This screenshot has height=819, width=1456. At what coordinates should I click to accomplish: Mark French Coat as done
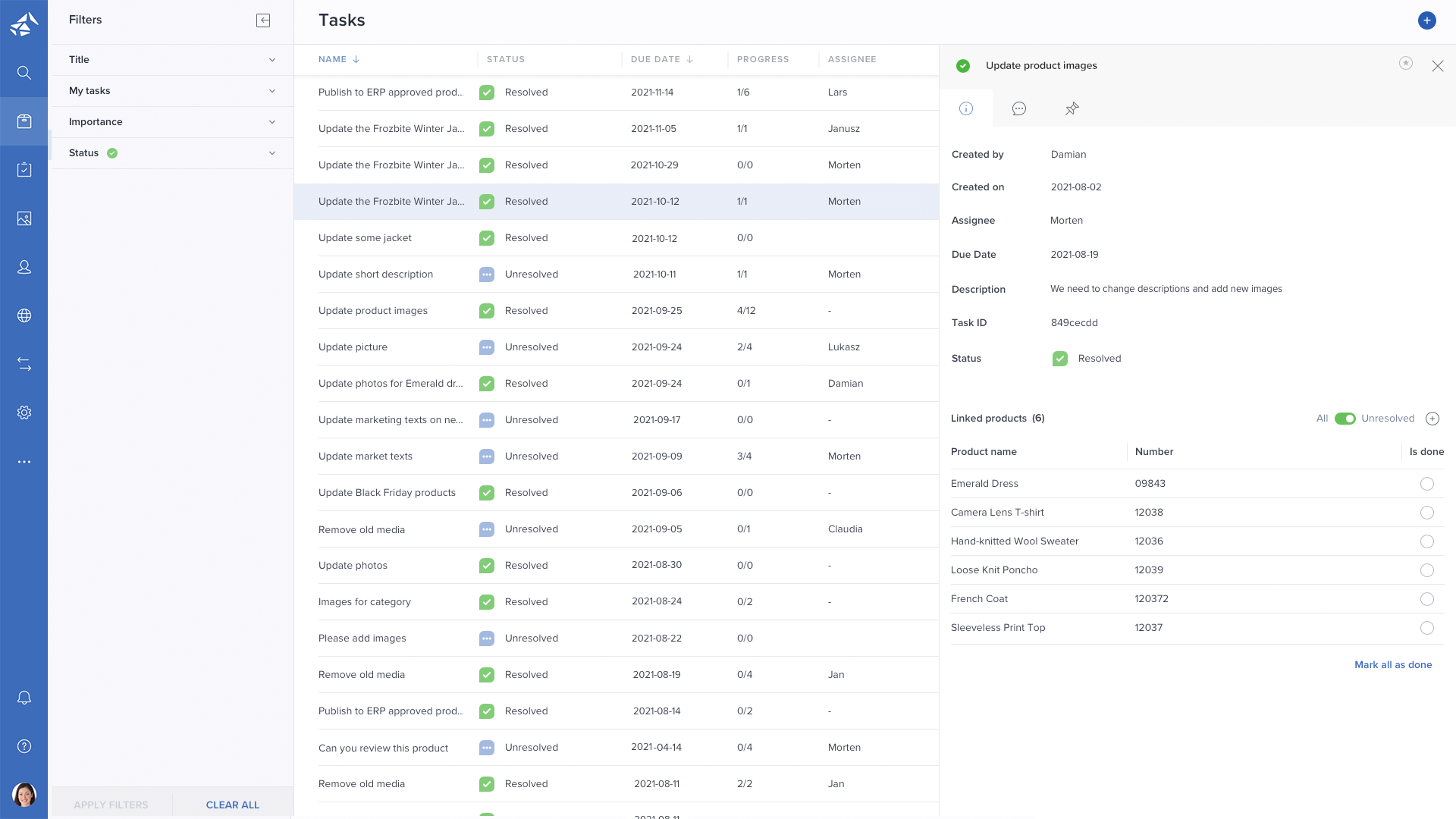pos(1426,599)
